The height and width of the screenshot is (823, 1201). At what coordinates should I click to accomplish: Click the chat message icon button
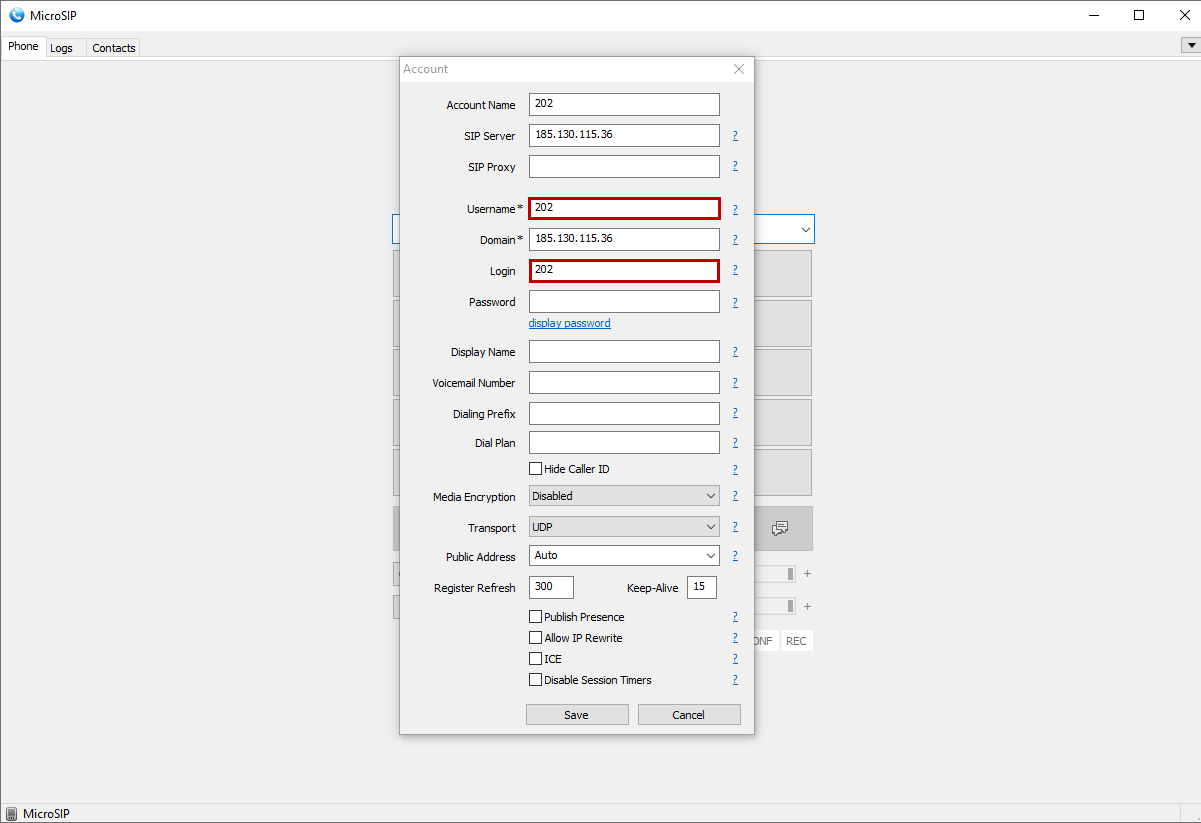tap(781, 528)
